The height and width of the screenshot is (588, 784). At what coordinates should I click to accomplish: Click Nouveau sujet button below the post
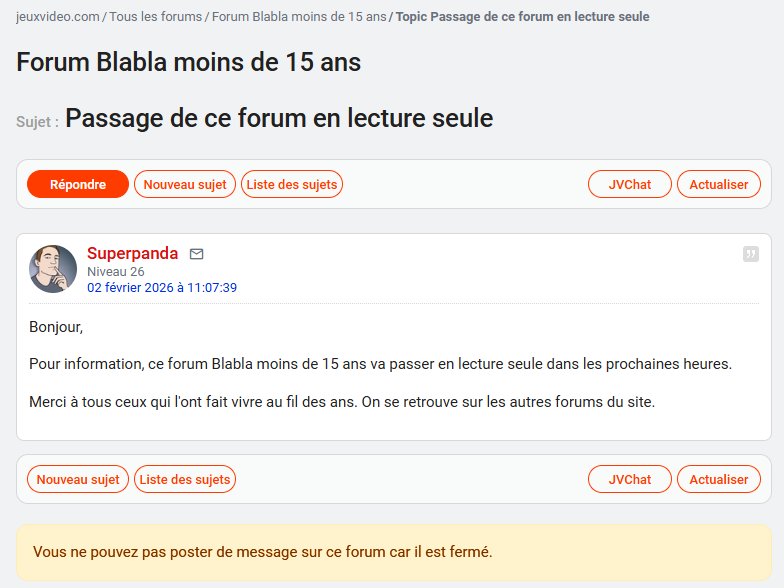(x=78, y=480)
